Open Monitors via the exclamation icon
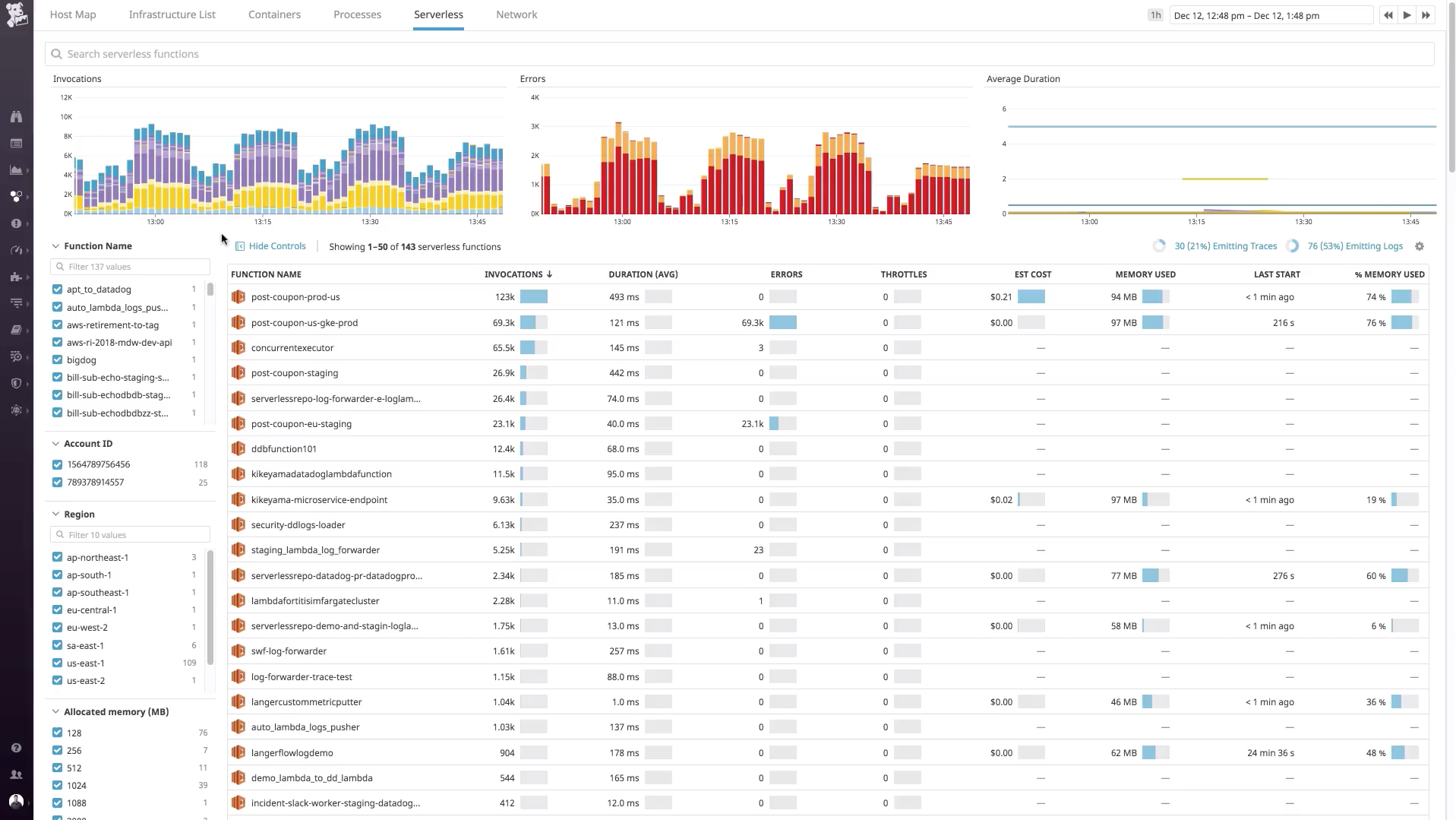1456x820 pixels. click(16, 223)
